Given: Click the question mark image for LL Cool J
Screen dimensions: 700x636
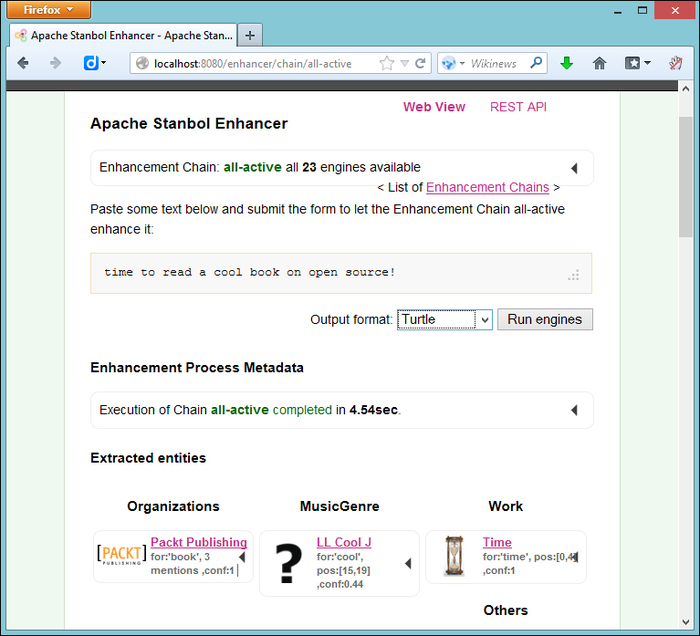Looking at the screenshot, I should pos(288,563).
